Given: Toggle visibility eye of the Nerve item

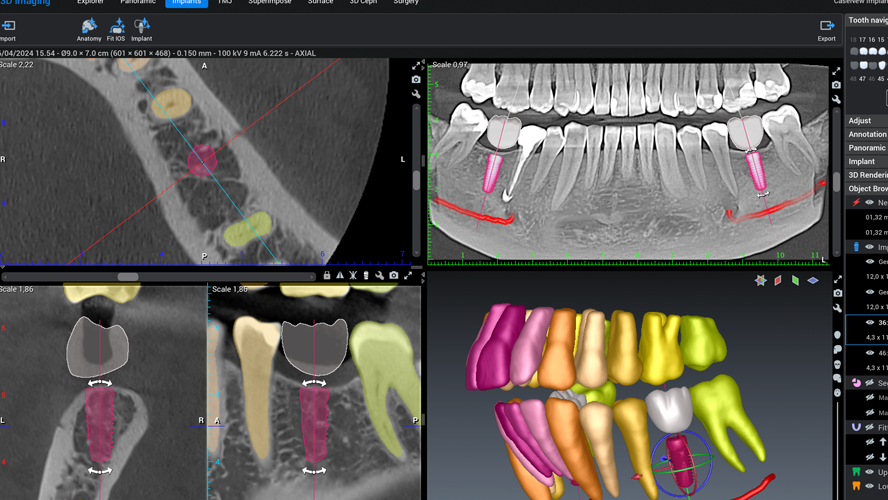Looking at the screenshot, I should click(869, 202).
